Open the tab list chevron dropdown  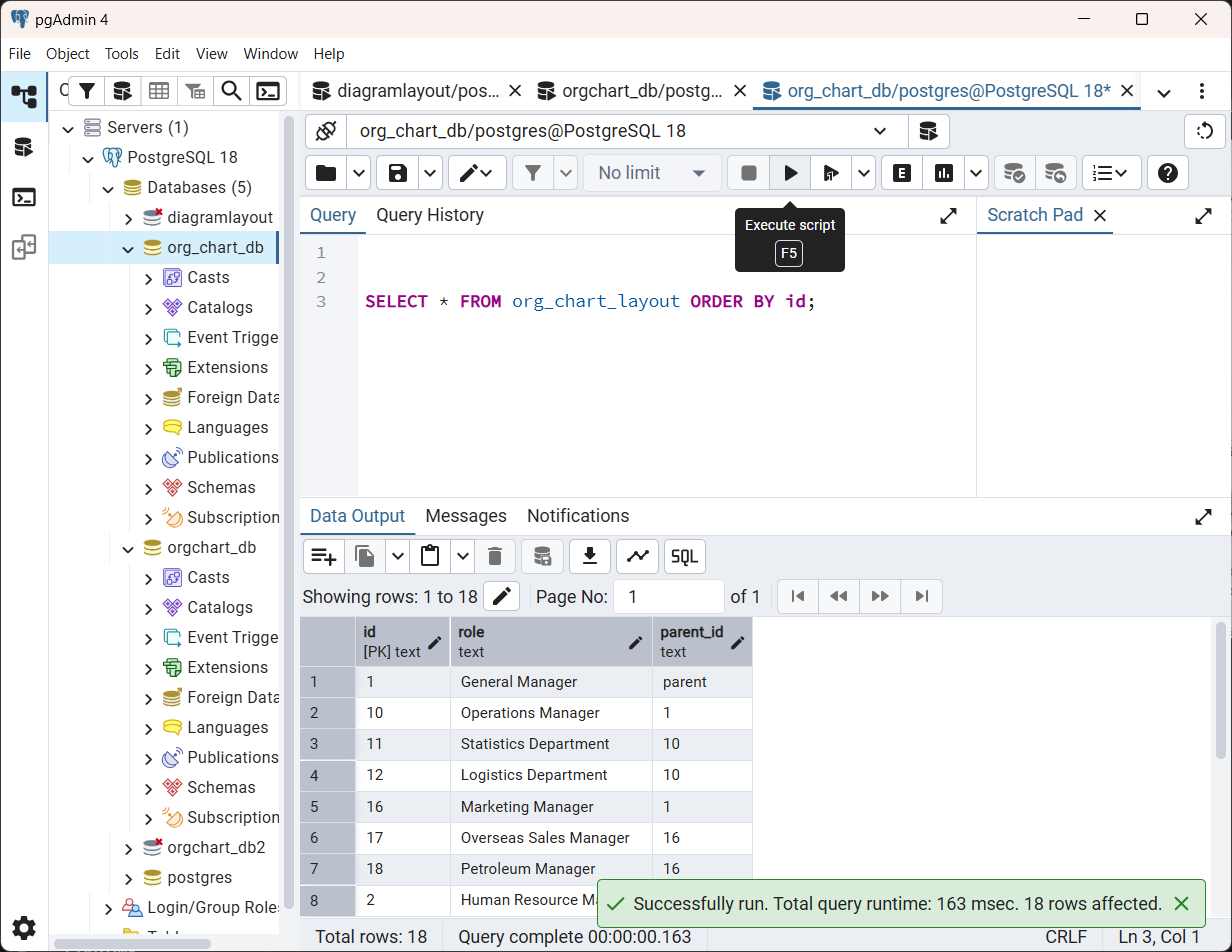pos(1163,92)
